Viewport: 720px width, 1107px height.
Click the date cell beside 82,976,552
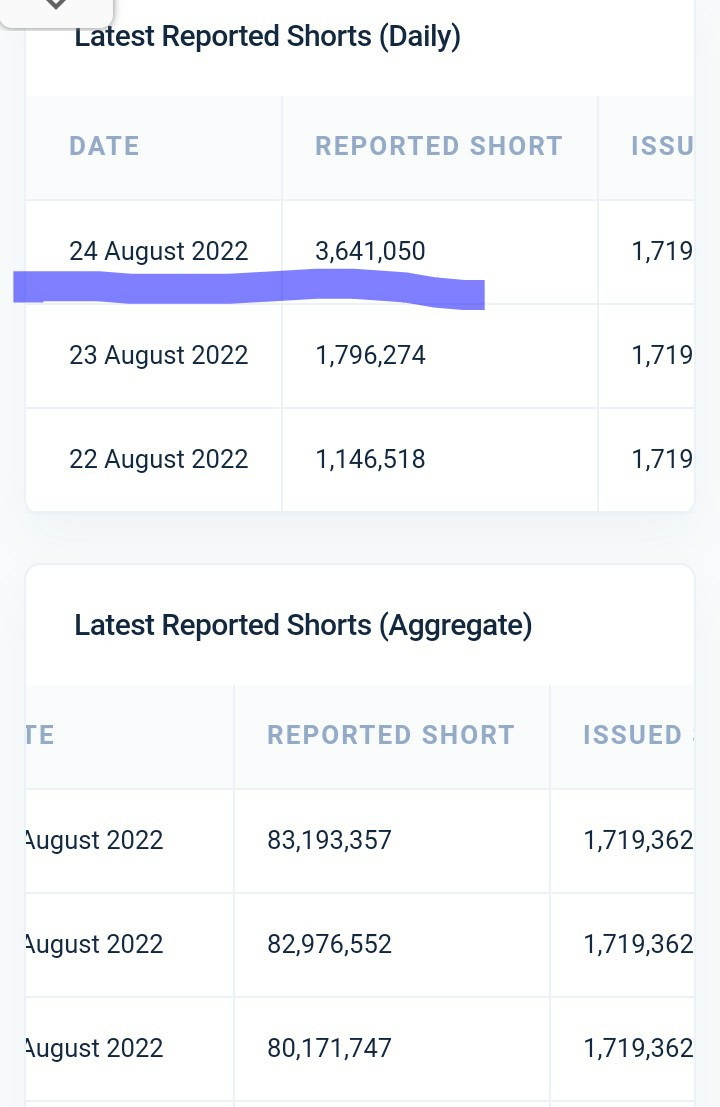(94, 944)
